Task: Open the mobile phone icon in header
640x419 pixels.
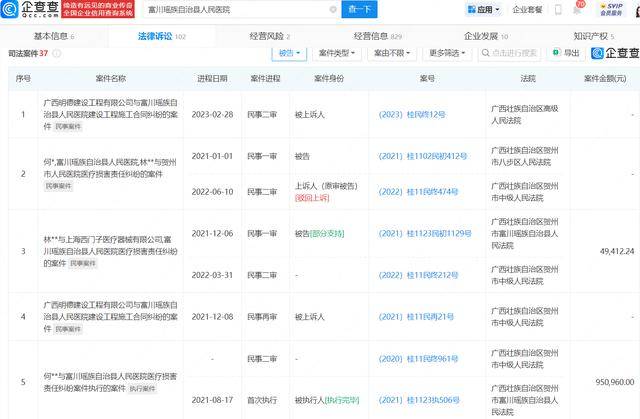Action: click(558, 9)
